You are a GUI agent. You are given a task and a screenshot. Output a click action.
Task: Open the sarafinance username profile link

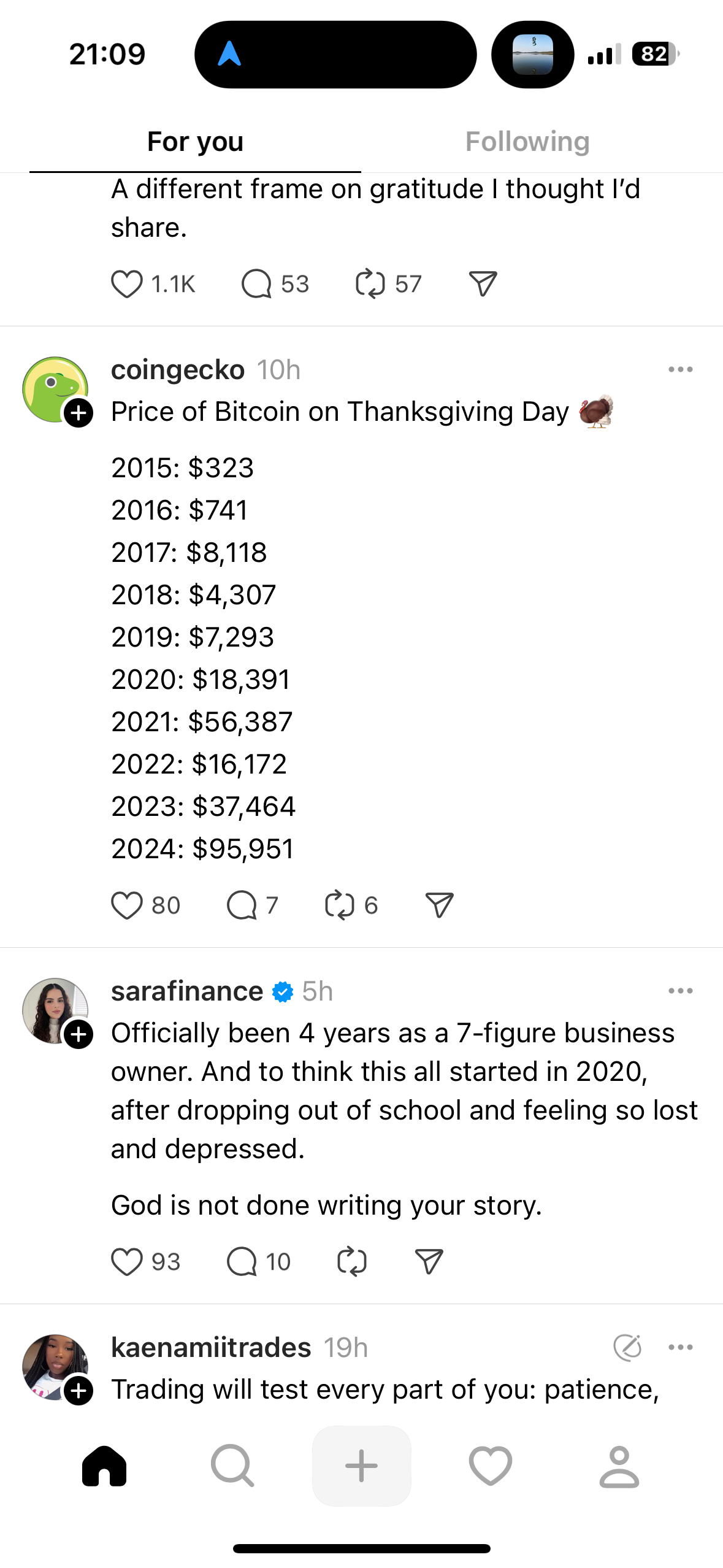coord(187,991)
